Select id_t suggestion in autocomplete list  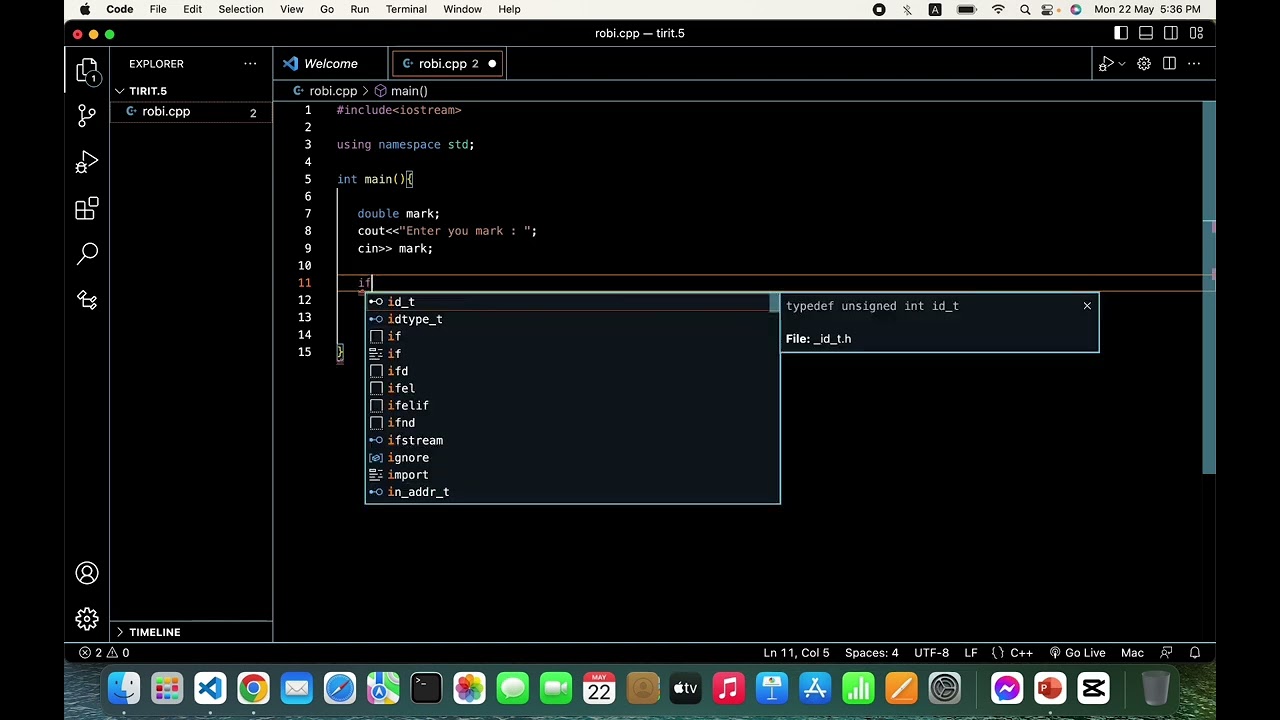pyautogui.click(x=570, y=302)
